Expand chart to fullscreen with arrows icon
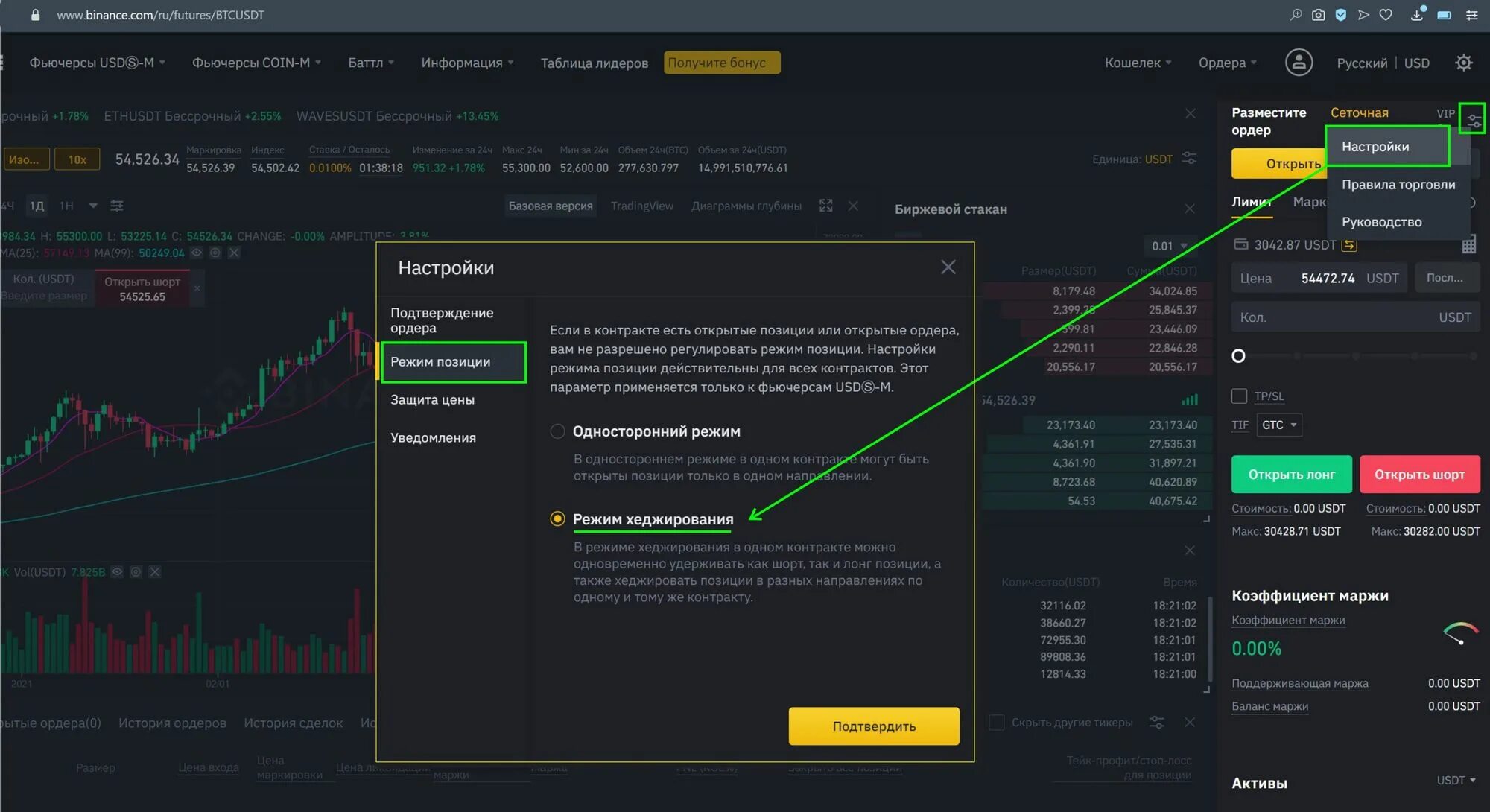Image resolution: width=1490 pixels, height=812 pixels. coord(825,206)
